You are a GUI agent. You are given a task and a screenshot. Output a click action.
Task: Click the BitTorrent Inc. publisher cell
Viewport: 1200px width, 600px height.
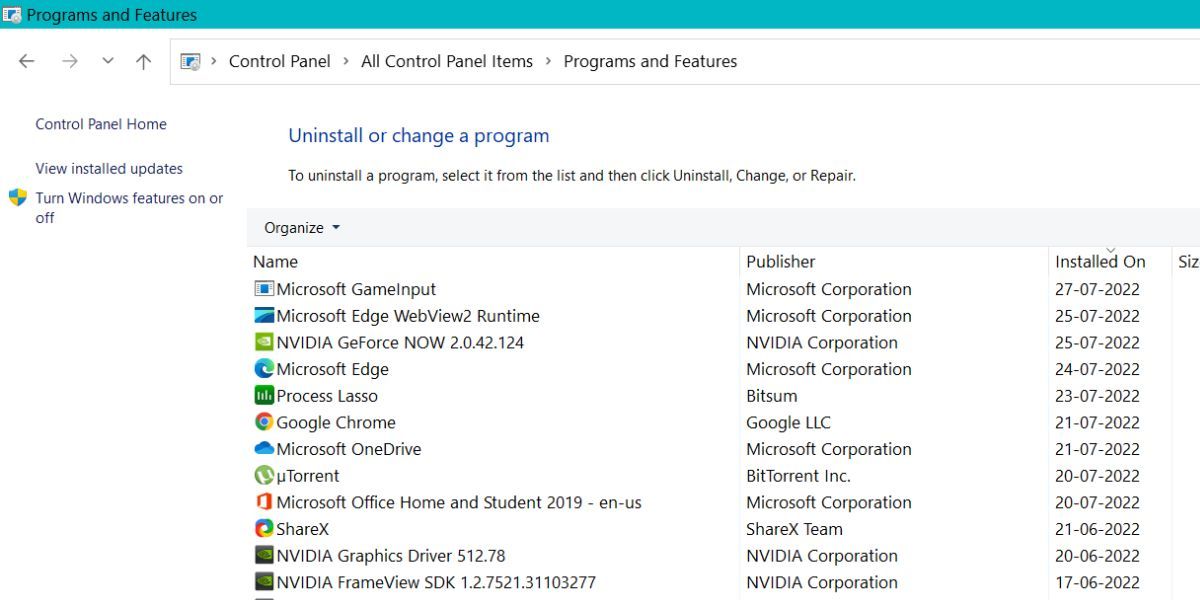coord(798,476)
